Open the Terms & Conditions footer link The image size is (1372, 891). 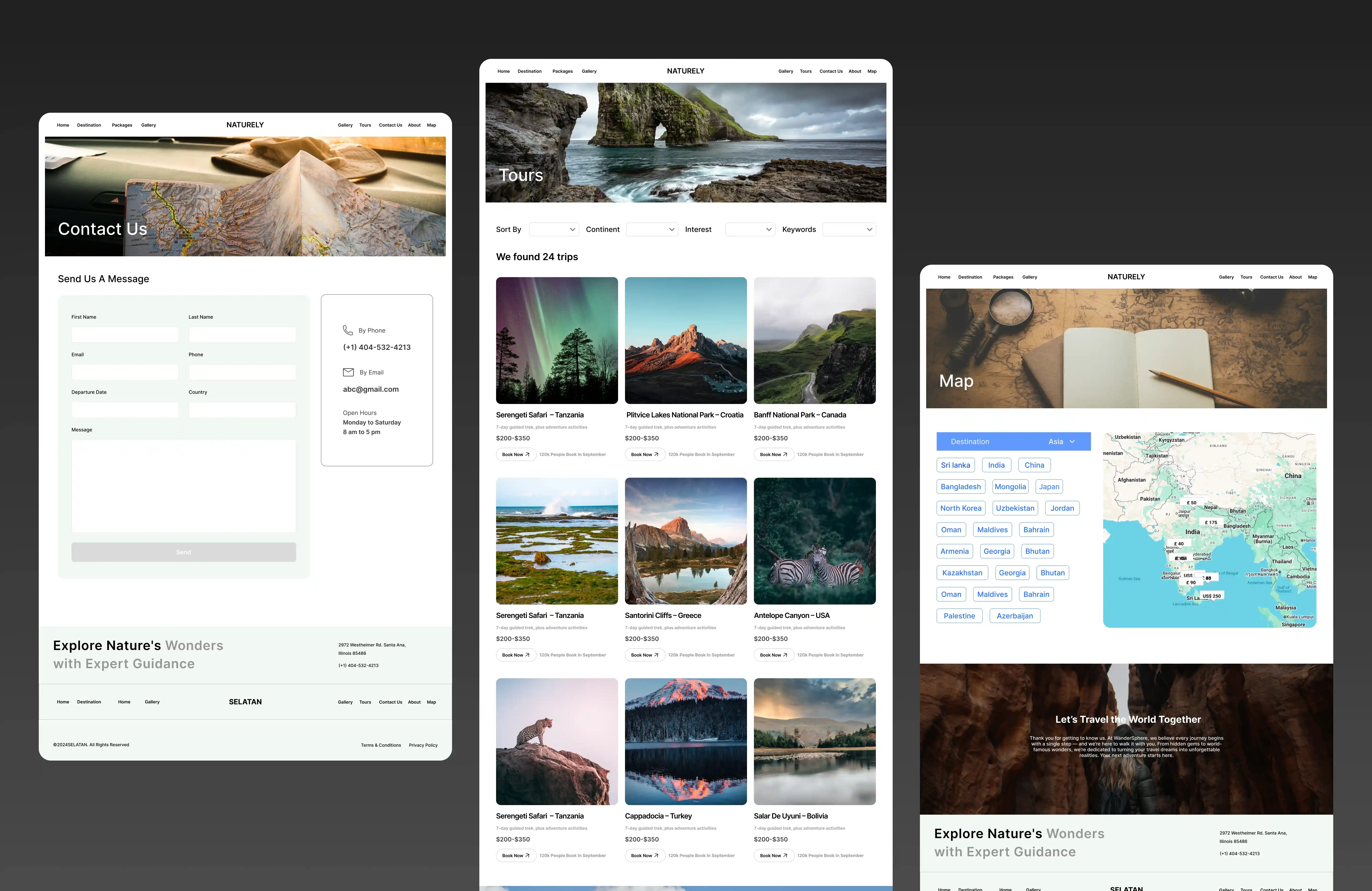[381, 745]
